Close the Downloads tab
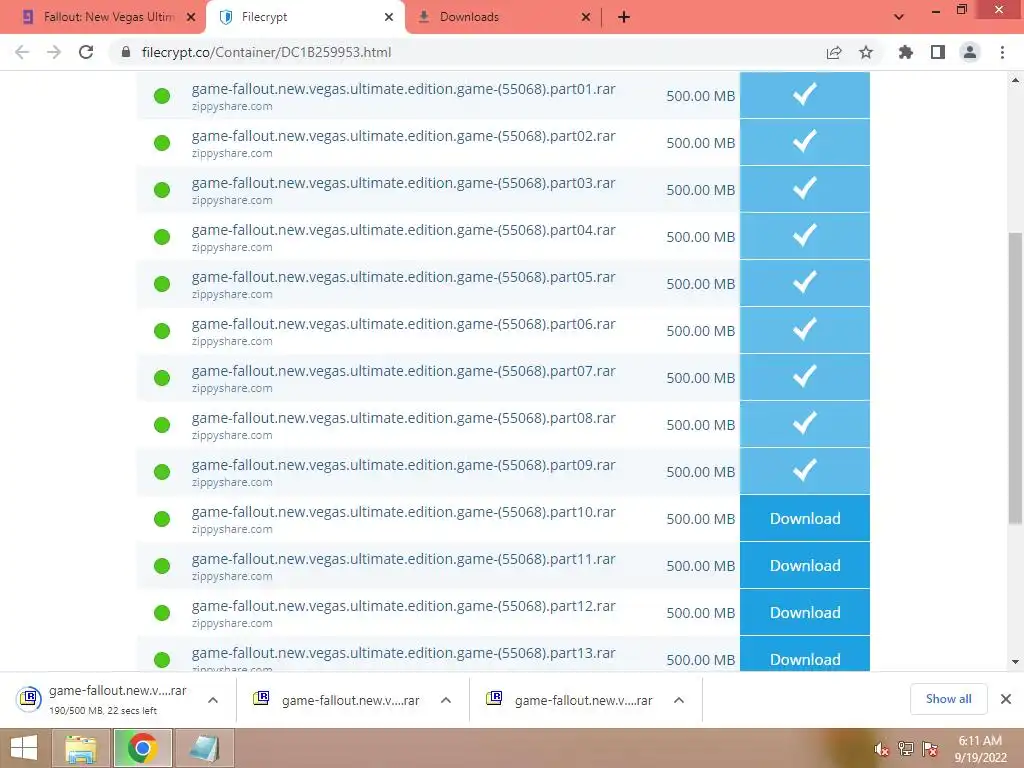This screenshot has height=768, width=1024. click(586, 17)
